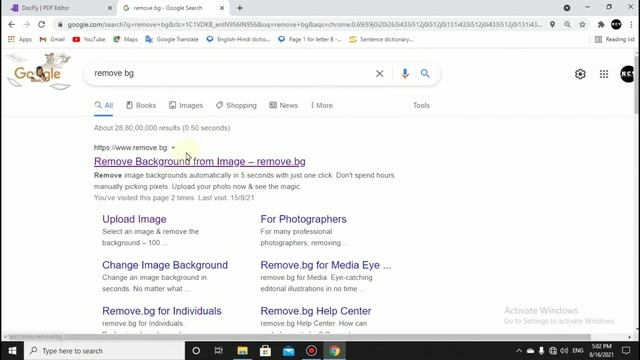640x360 pixels.
Task: Open the Upload Image sitelink
Action: tap(134, 219)
